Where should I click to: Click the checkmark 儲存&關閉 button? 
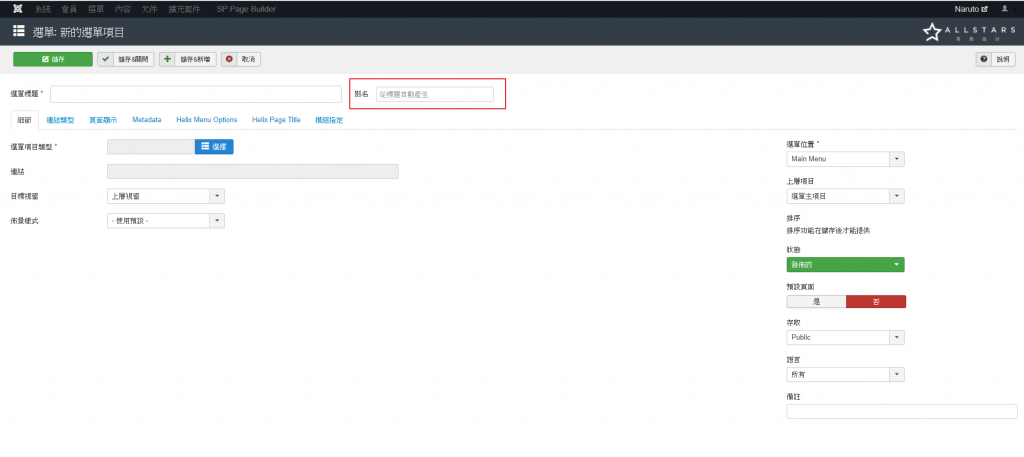[x=126, y=60]
